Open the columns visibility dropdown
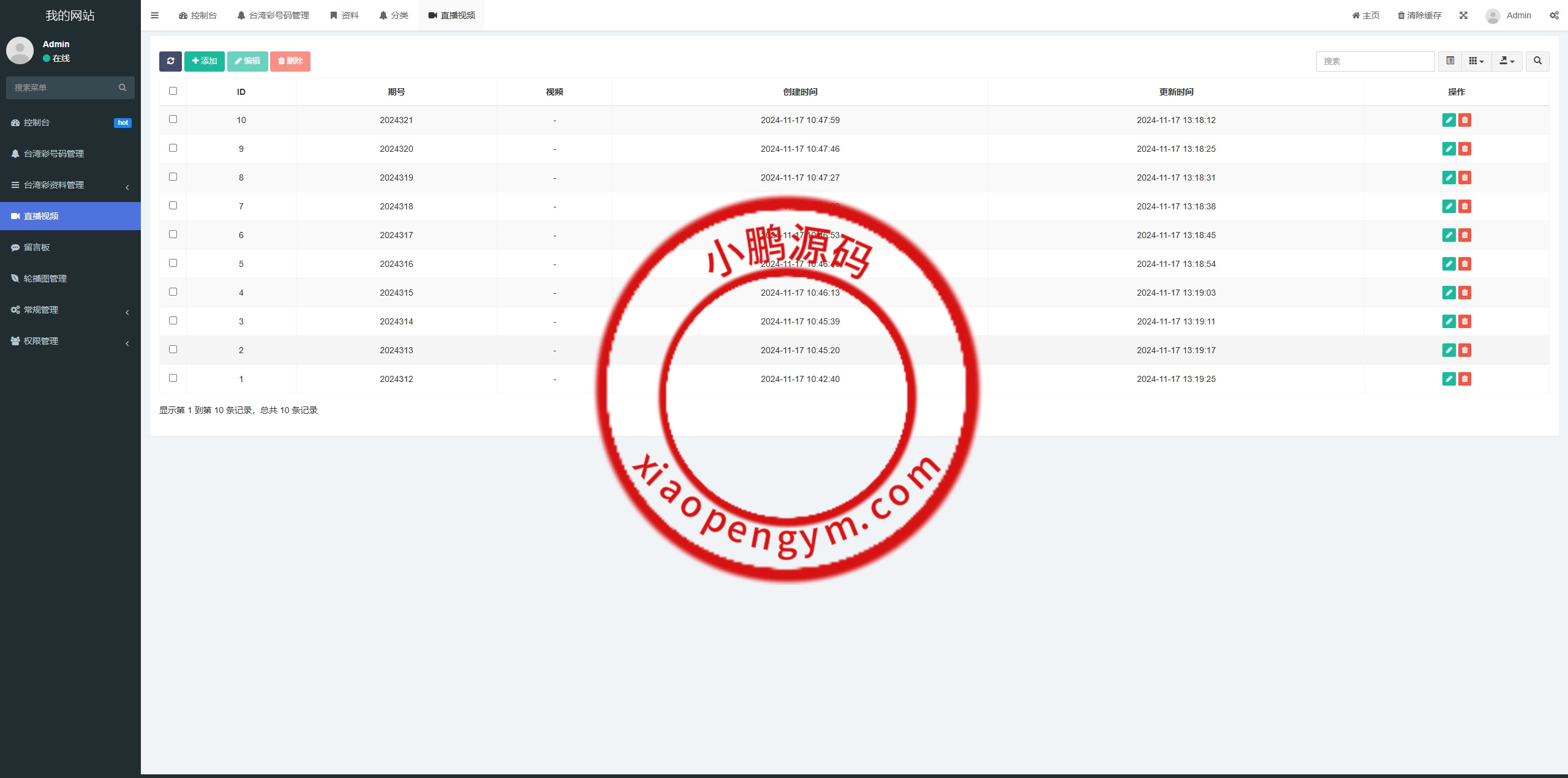The height and width of the screenshot is (778, 1568). (1476, 61)
